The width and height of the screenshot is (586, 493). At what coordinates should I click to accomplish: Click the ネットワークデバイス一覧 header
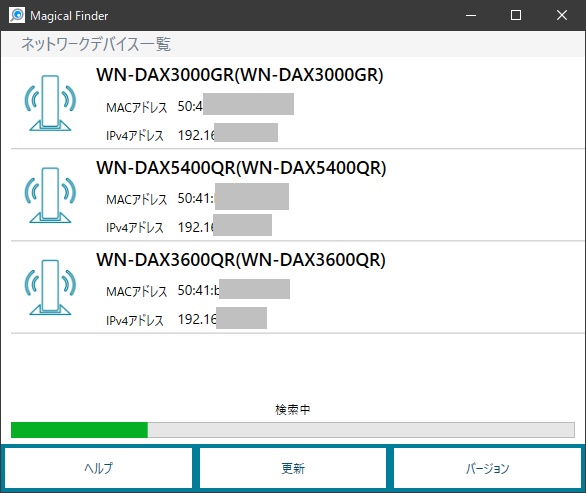click(x=96, y=44)
